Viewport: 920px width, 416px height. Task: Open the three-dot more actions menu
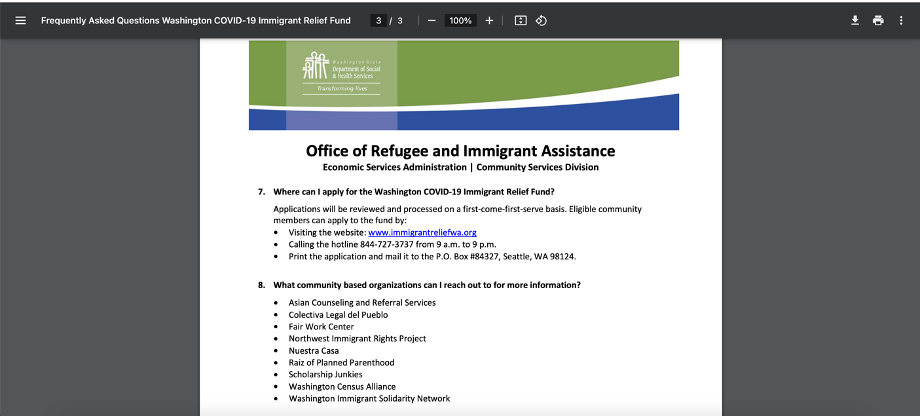(901, 20)
